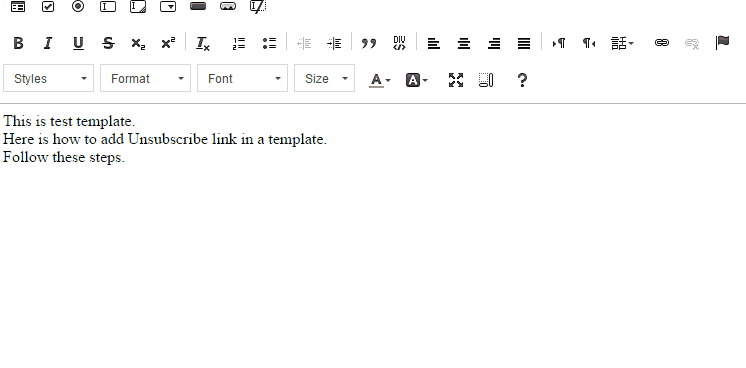Insert a form button
Image resolution: width=746 pixels, height=368 pixels.
(x=198, y=6)
